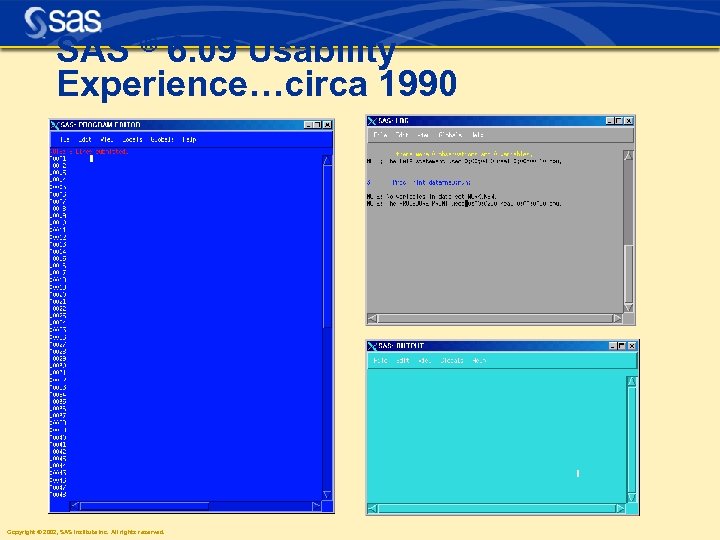
Task: Click vertical scrollbar track in SAS Output
Action: click(x=632, y=439)
